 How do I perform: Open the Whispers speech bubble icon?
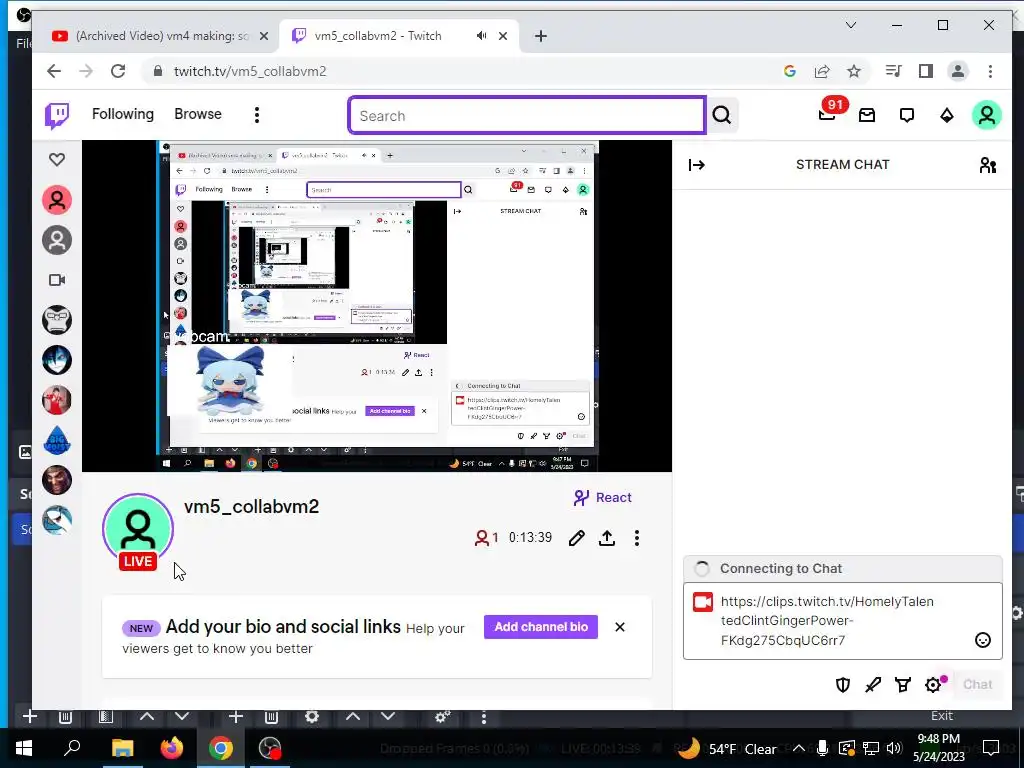906,116
